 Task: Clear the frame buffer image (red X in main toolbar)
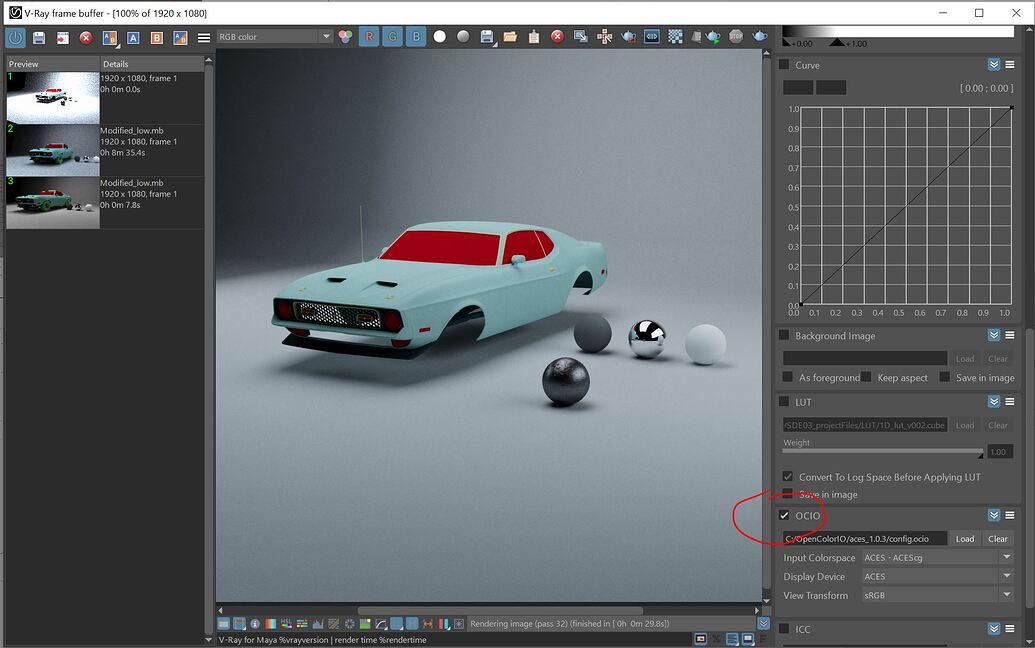[x=558, y=37]
